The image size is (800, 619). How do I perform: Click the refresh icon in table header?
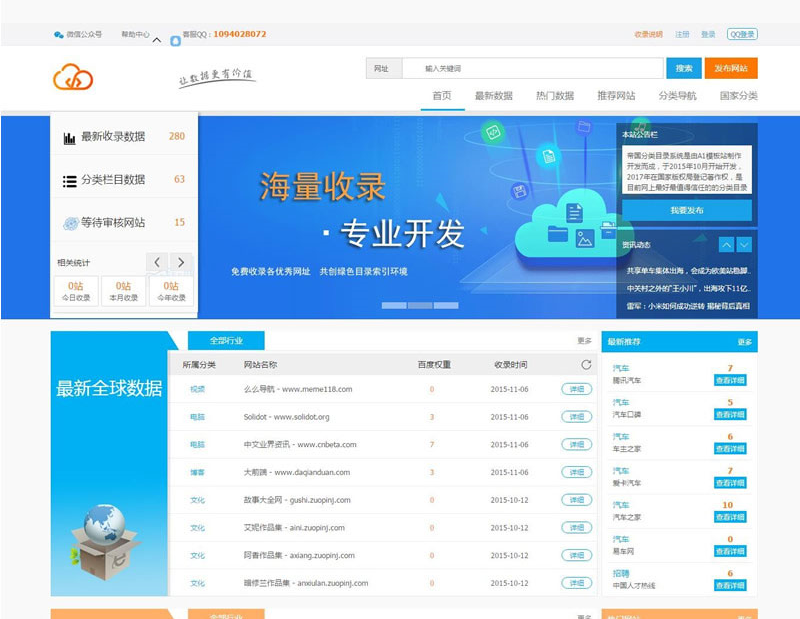tap(586, 365)
